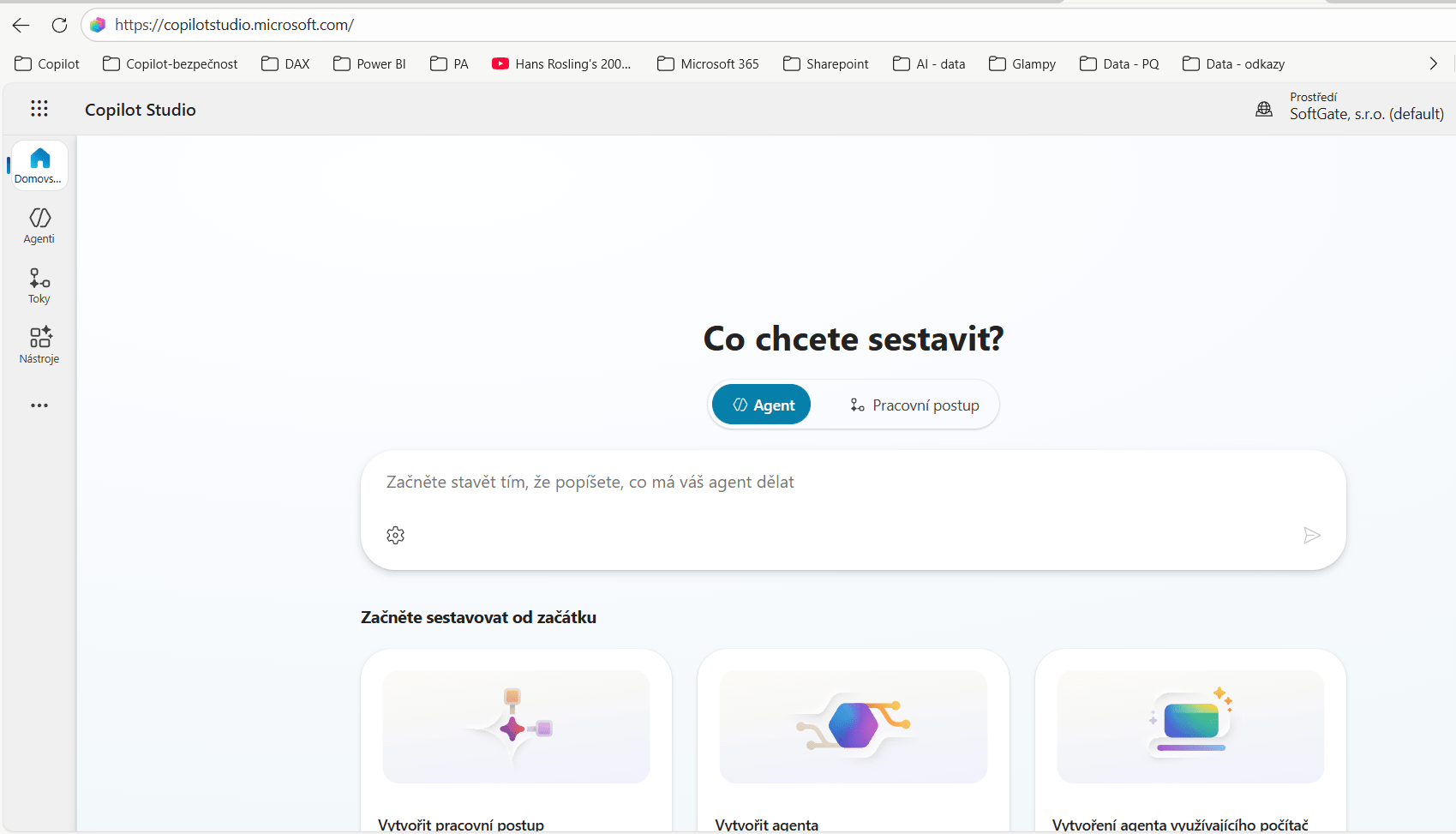Open the Sharepoint bookmark folder
This screenshot has width=1456, height=834.
826,63
